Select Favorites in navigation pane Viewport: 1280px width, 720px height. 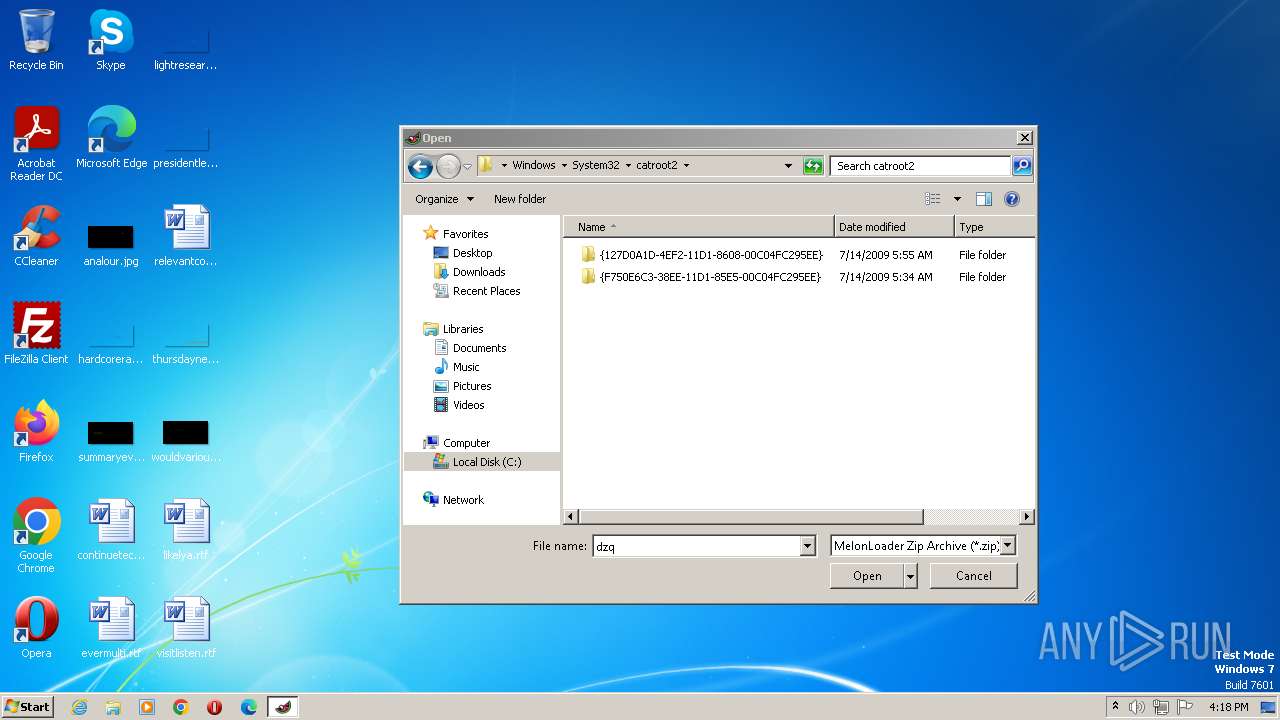tap(465, 234)
